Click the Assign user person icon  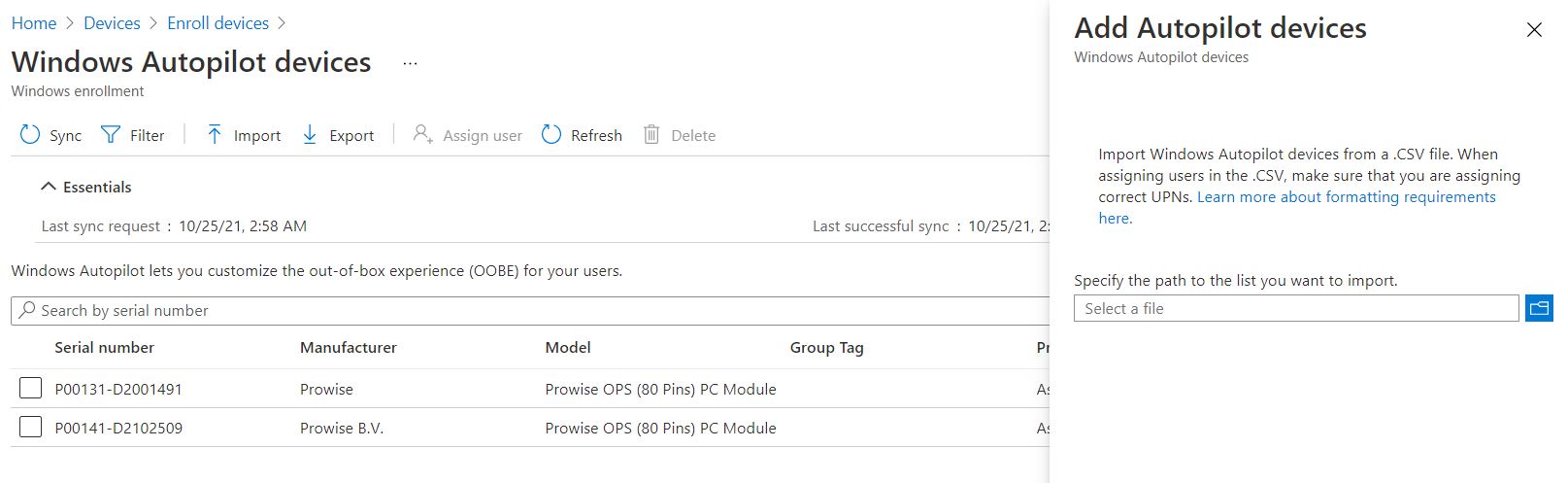click(422, 135)
